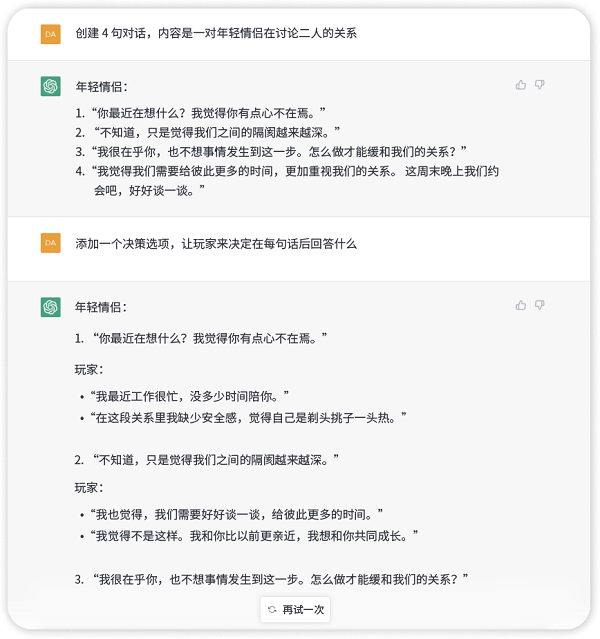
Task: Click the DA avatar on the first prompt
Action: [x=51, y=34]
